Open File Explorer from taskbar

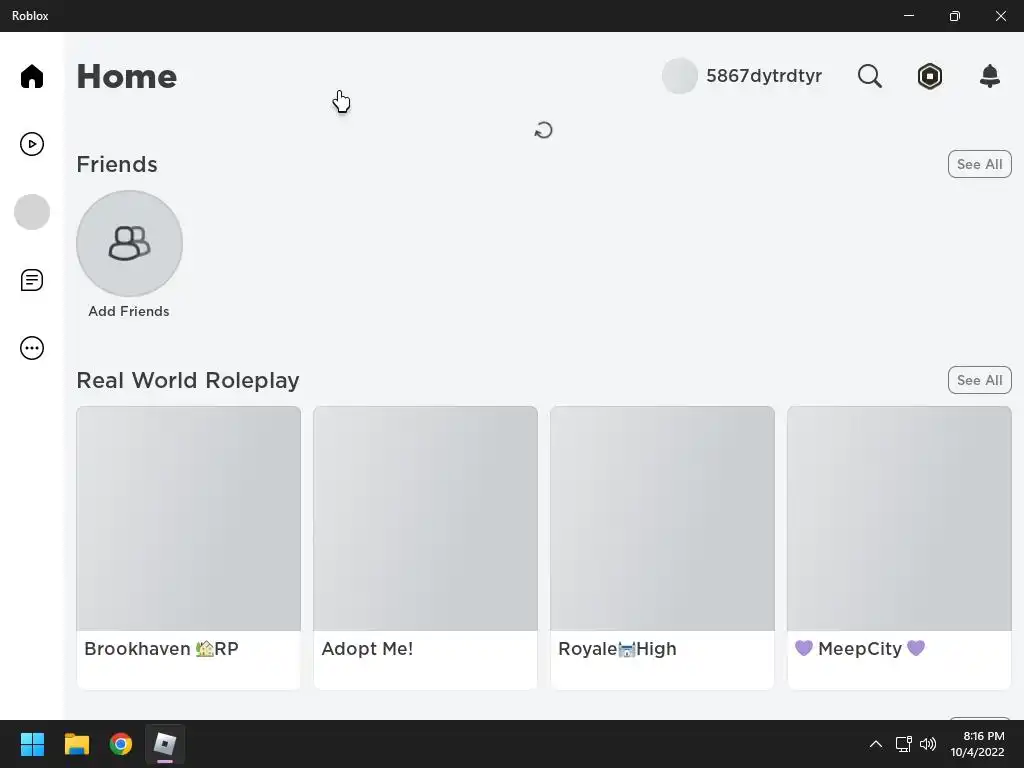coord(76,744)
